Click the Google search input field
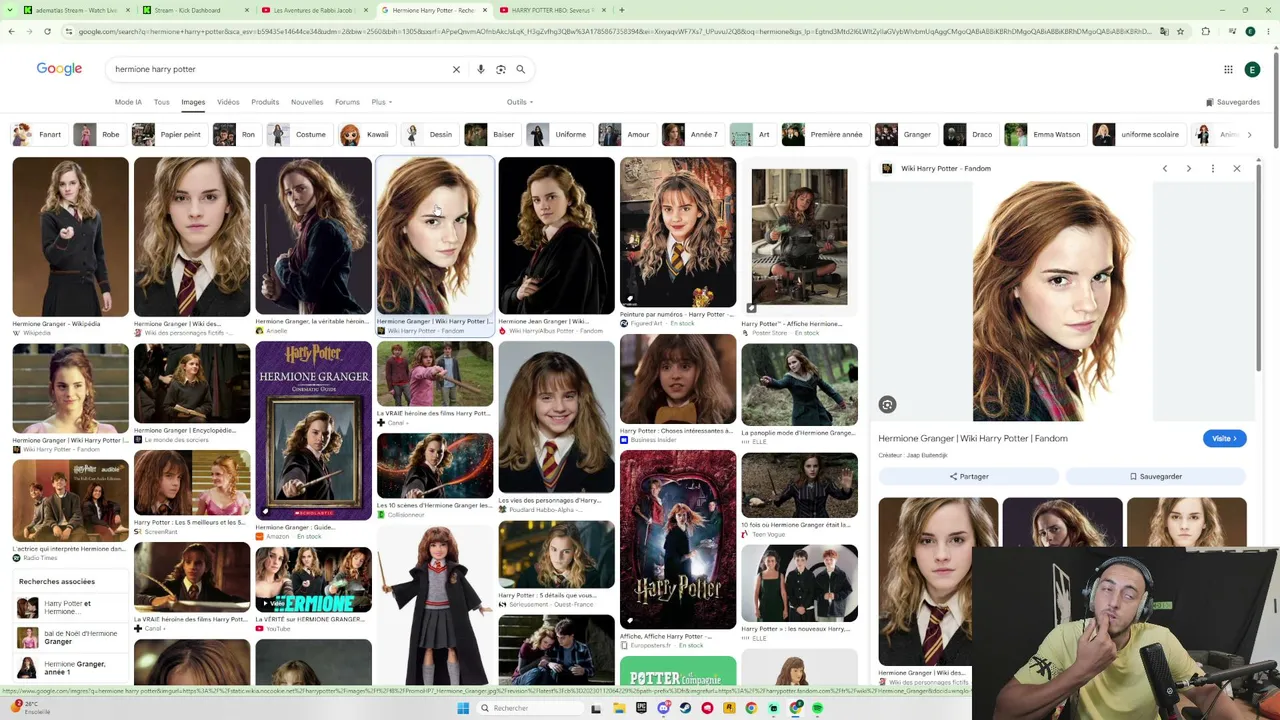The width and height of the screenshot is (1280, 720). [278, 69]
